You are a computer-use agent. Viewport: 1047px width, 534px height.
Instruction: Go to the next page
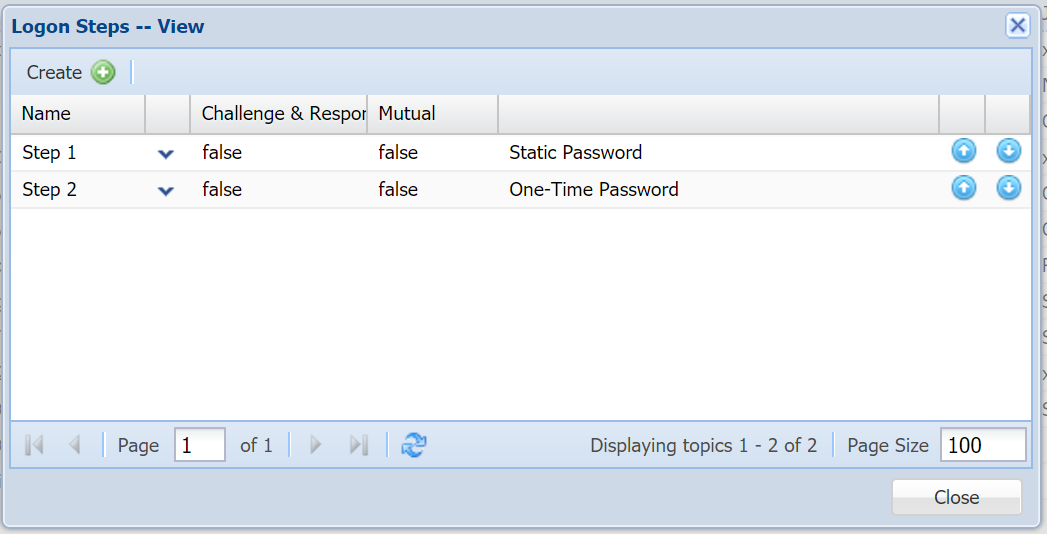[316, 445]
